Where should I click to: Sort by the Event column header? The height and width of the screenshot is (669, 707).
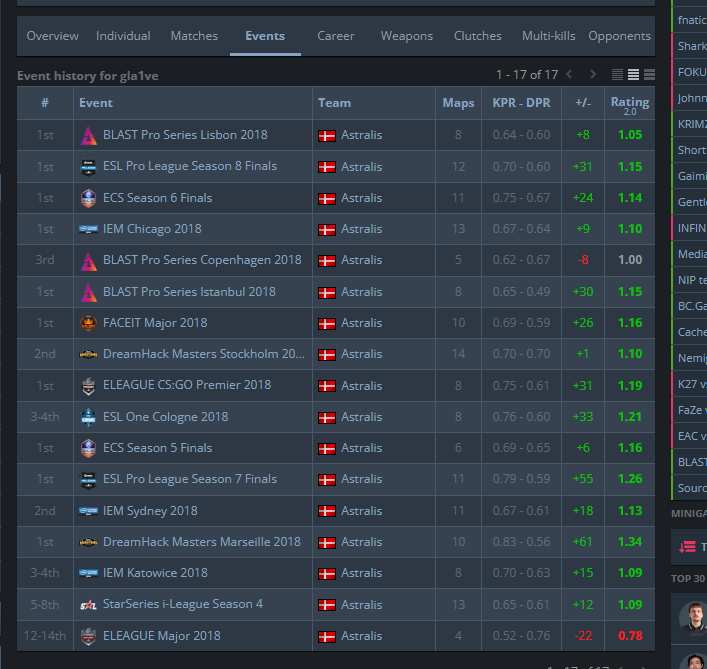(193, 103)
